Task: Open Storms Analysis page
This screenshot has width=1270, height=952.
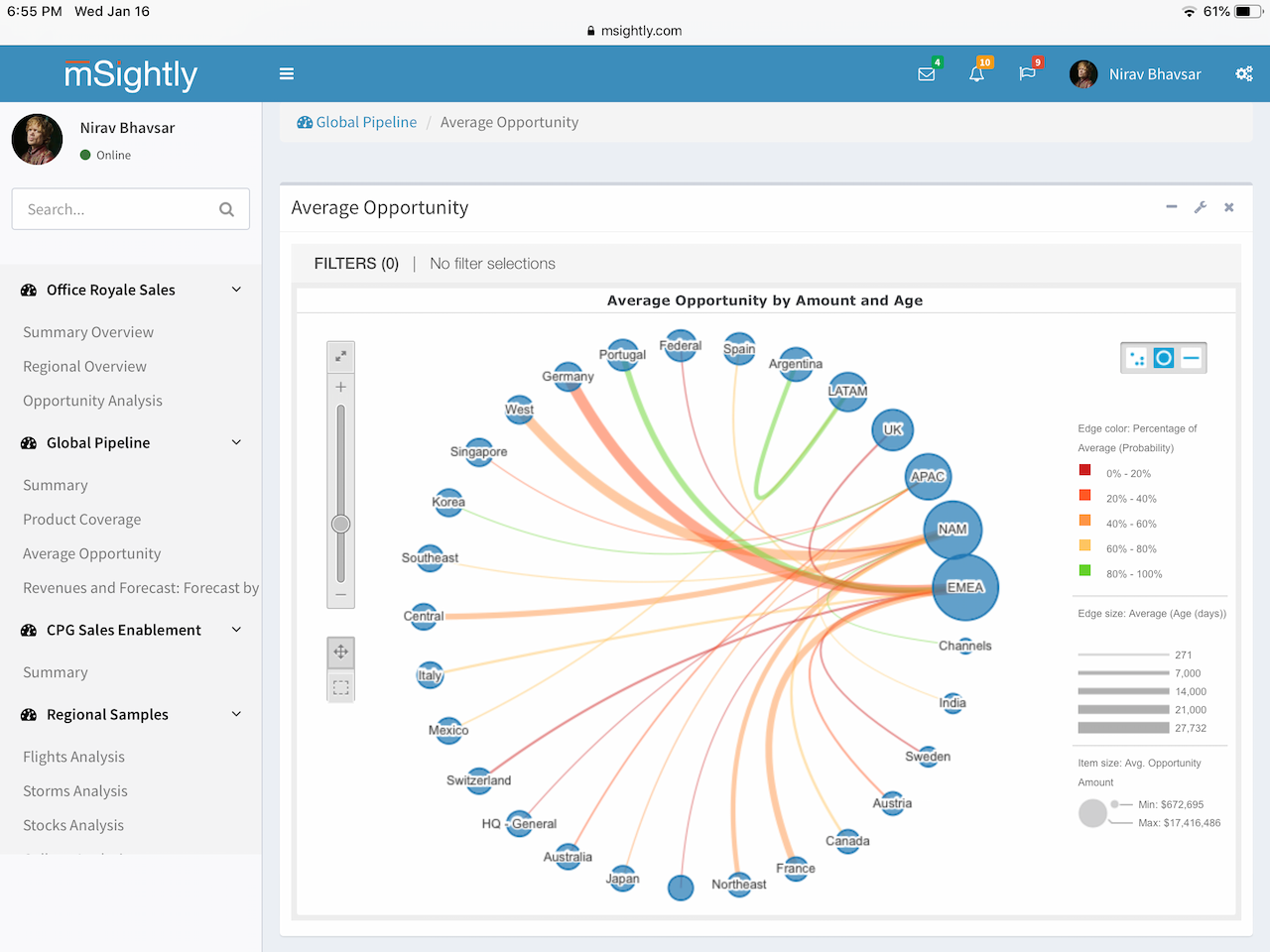Action: (75, 791)
